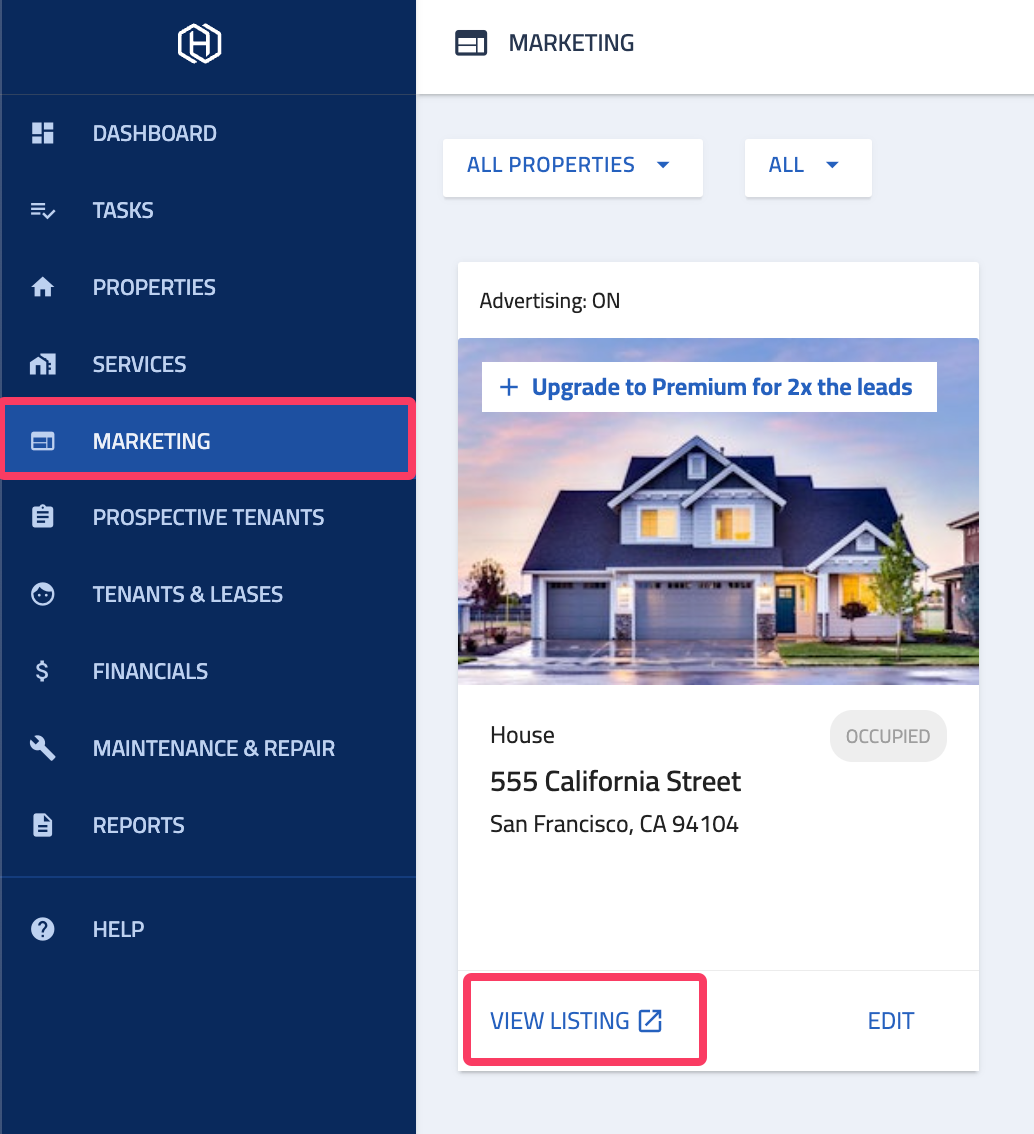
Task: Click the Reports document icon
Action: pos(43,825)
